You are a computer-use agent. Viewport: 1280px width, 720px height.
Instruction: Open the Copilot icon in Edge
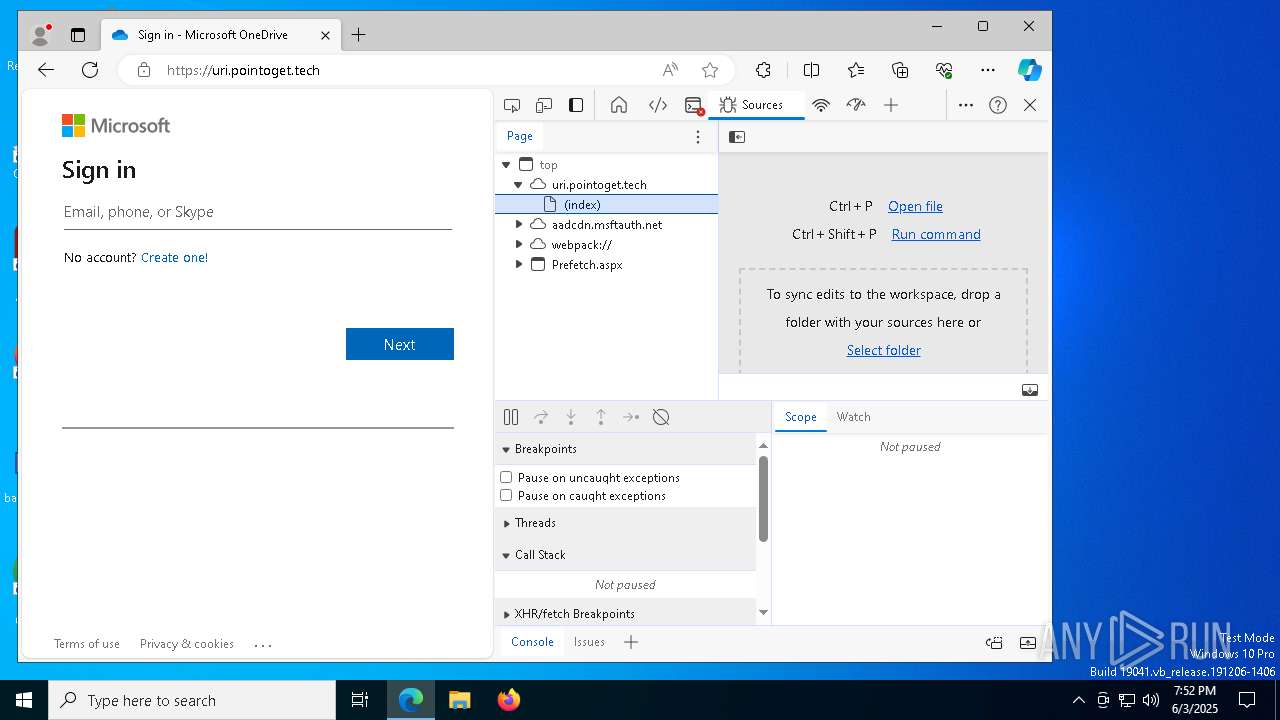pyautogui.click(x=1030, y=70)
